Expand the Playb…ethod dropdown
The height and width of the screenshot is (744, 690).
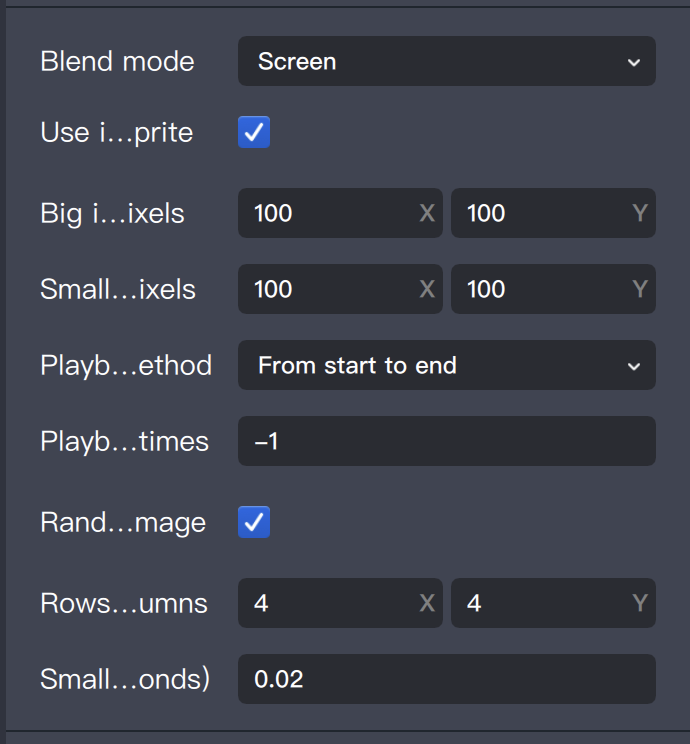[x=446, y=365]
